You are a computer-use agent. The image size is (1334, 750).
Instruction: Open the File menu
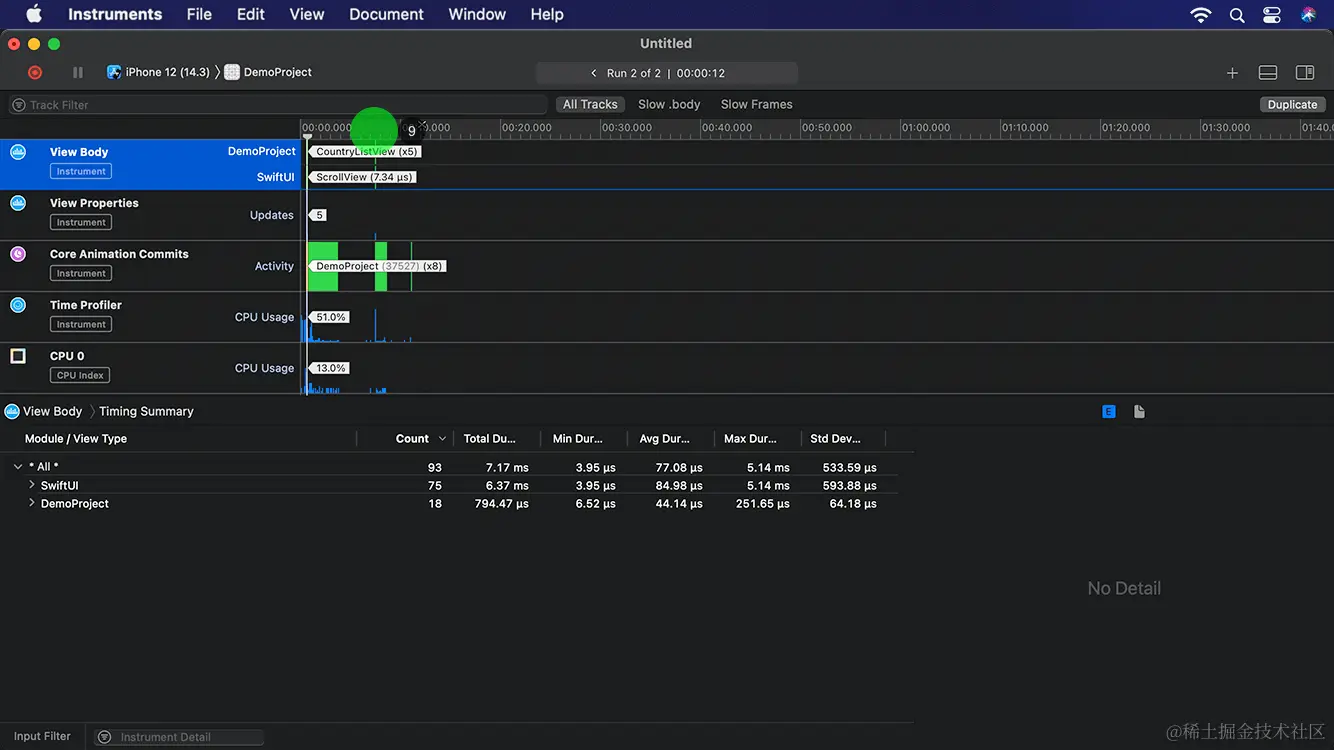click(199, 14)
